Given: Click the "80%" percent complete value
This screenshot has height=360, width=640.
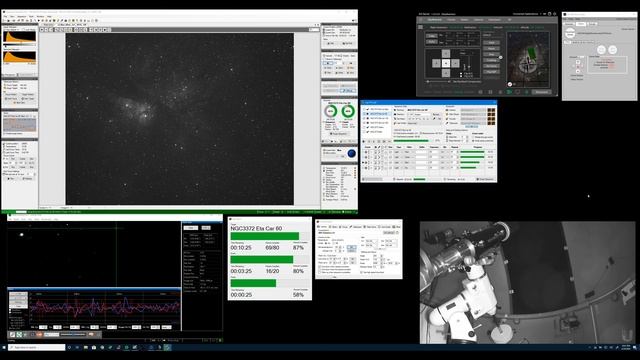Looking at the screenshot, I should click(298, 271).
